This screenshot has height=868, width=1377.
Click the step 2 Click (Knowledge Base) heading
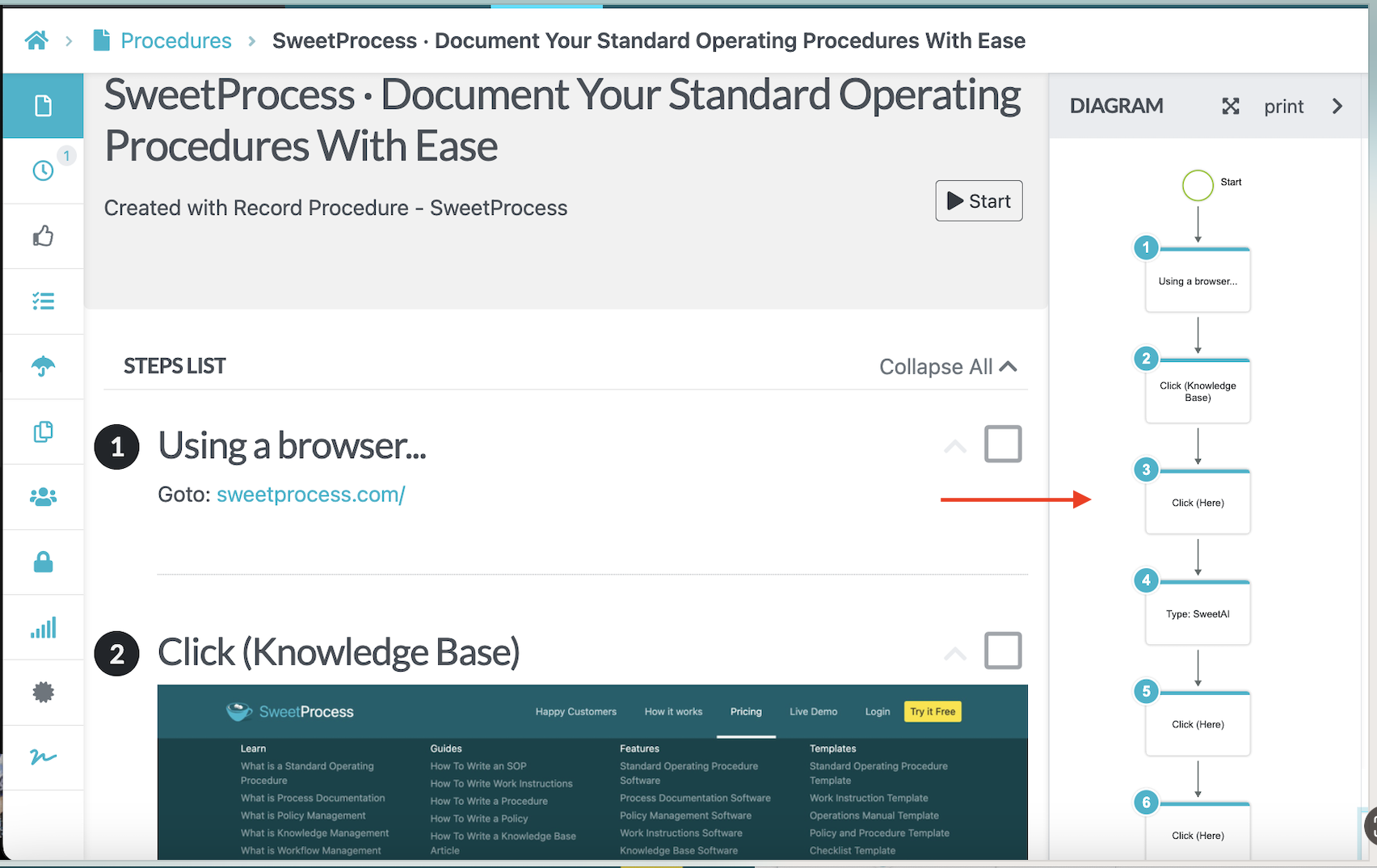click(339, 652)
